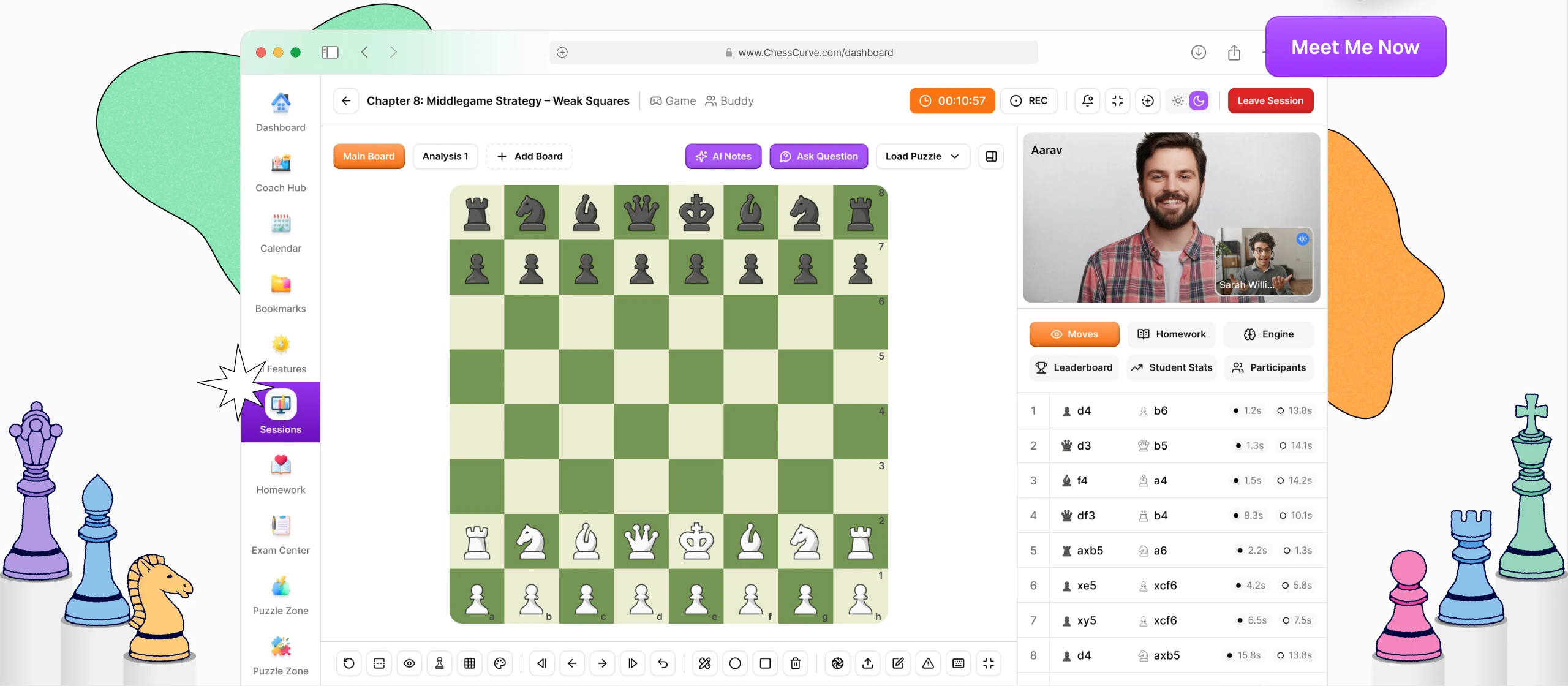1568x686 pixels.
Task: Reset the board with the rotate icon
Action: coord(349,663)
